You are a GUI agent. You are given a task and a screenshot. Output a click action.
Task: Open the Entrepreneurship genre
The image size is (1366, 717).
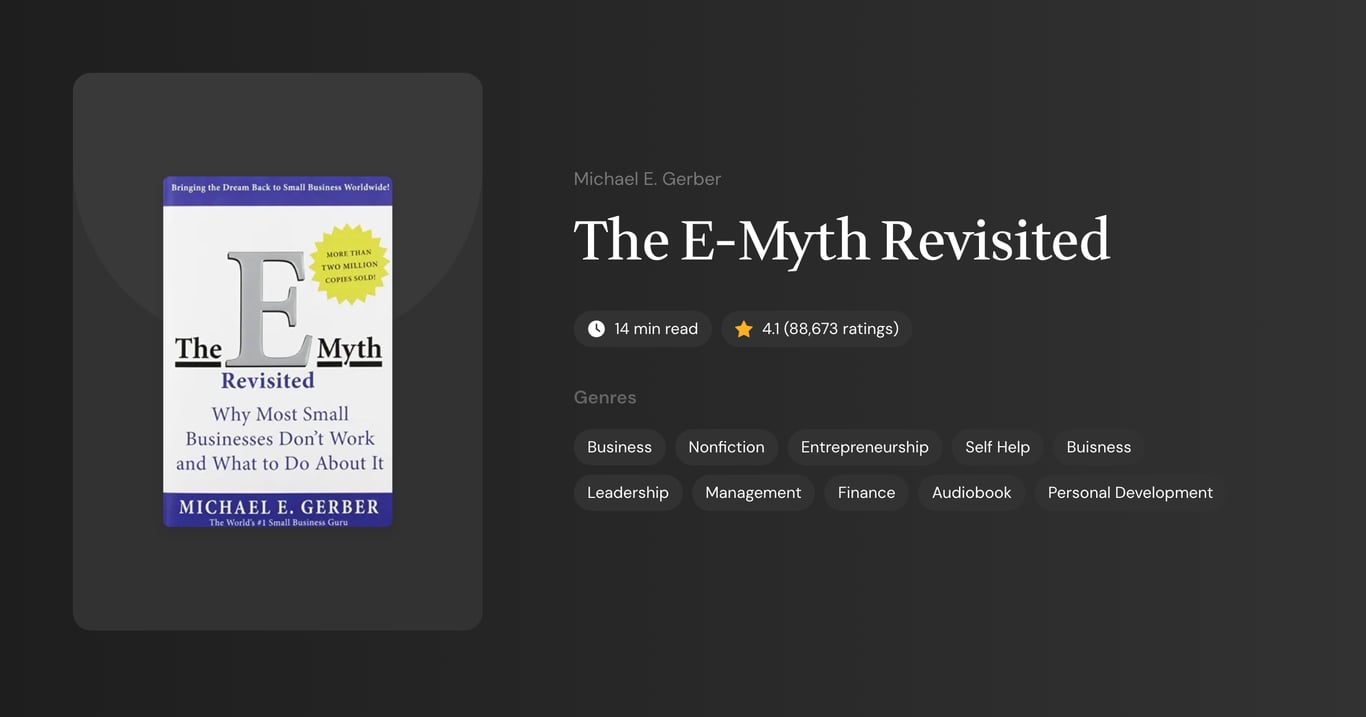864,447
